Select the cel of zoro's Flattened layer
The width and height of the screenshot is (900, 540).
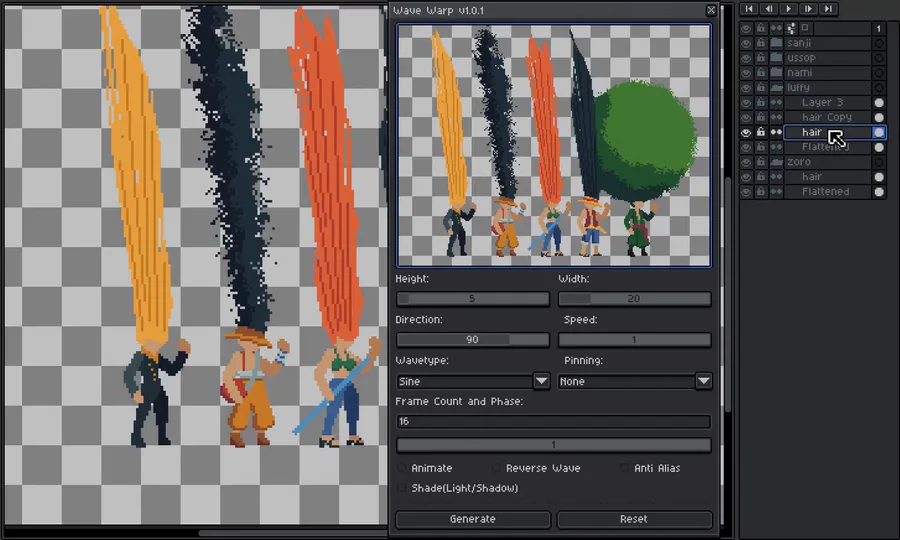point(879,192)
